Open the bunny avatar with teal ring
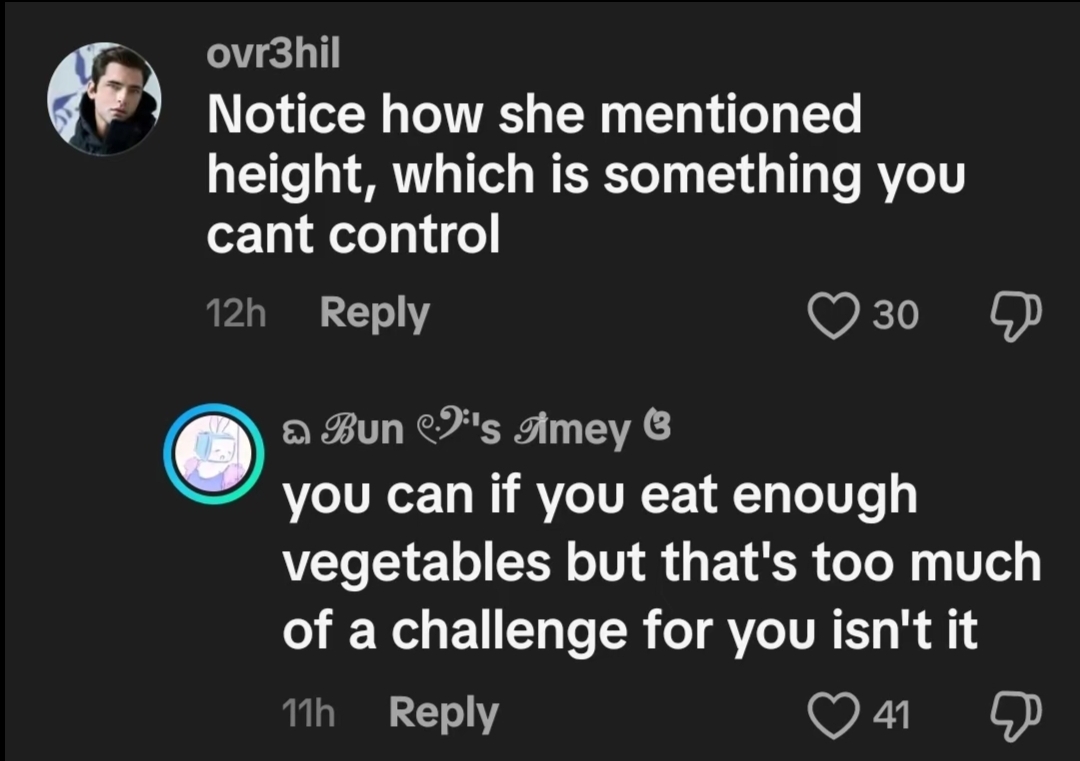 (x=214, y=454)
